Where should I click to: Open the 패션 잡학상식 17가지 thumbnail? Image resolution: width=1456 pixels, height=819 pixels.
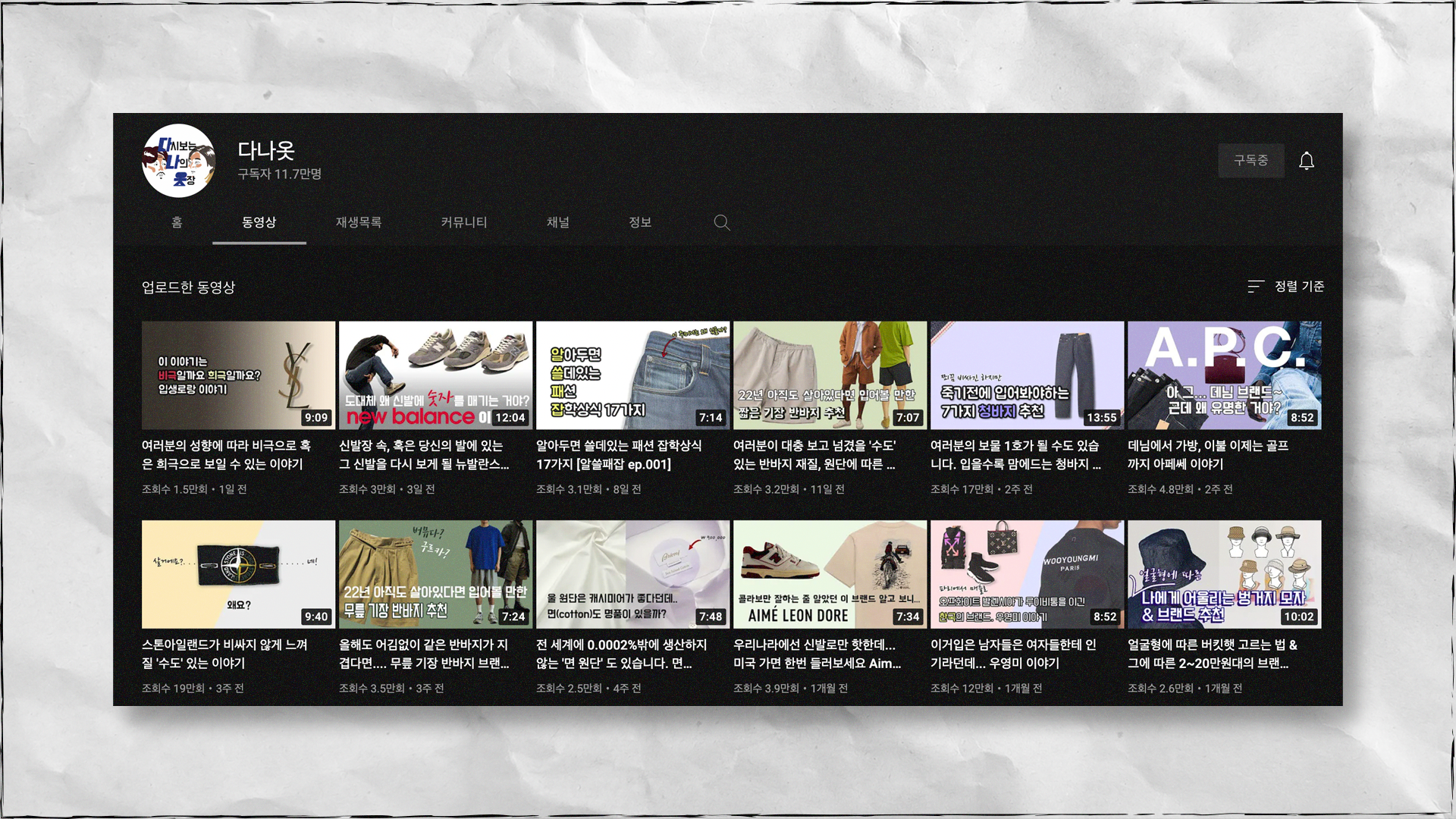[632, 375]
